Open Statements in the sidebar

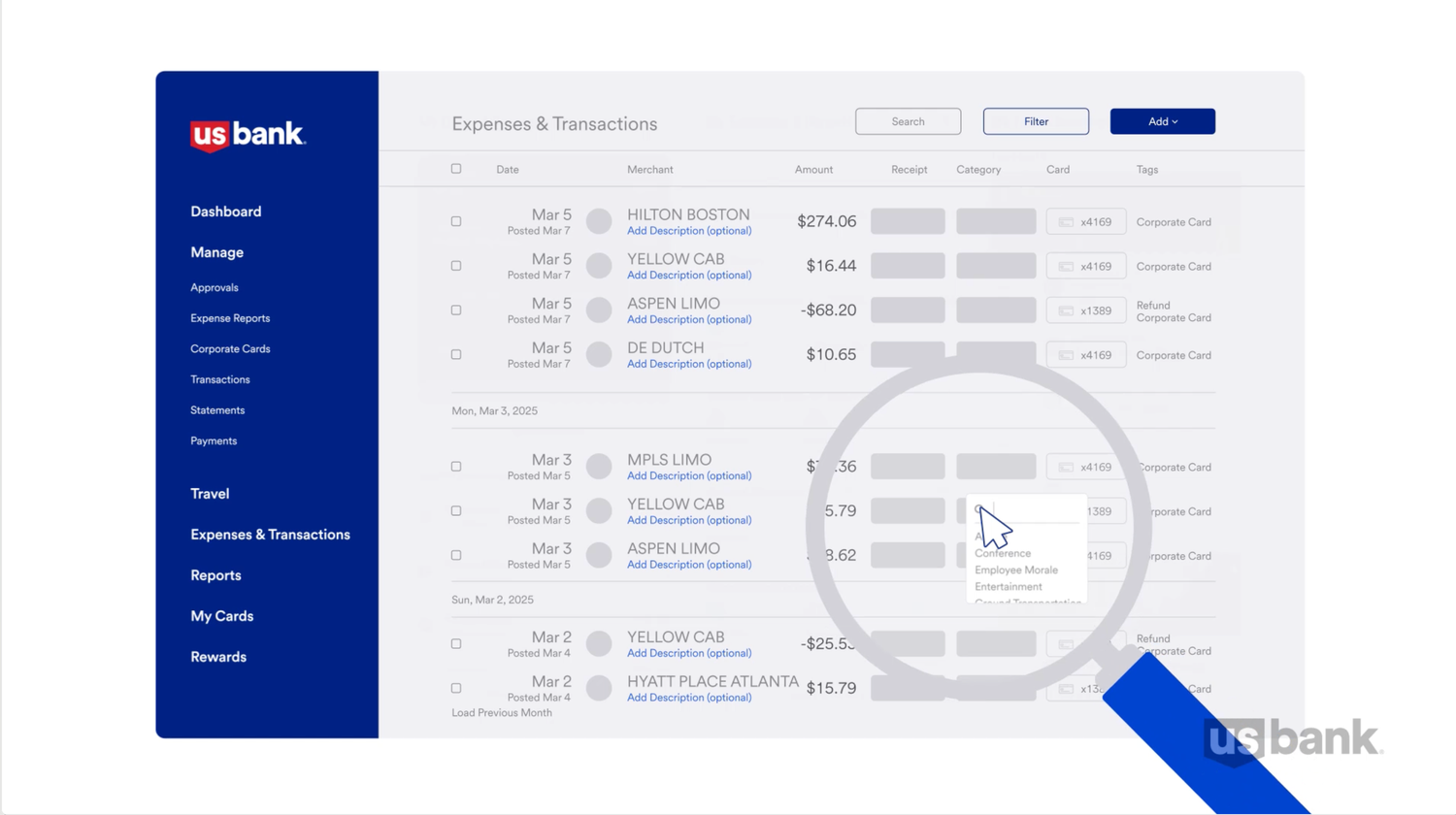point(217,410)
